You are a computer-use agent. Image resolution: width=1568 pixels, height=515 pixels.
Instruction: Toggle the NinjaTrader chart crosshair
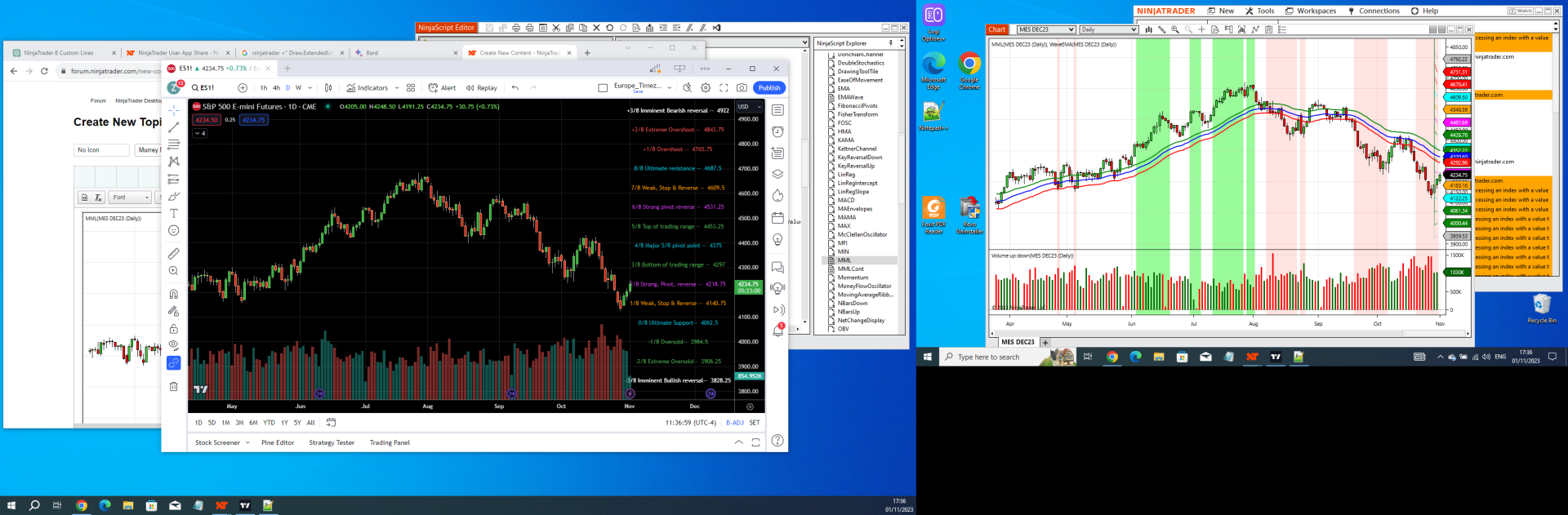[1201, 29]
